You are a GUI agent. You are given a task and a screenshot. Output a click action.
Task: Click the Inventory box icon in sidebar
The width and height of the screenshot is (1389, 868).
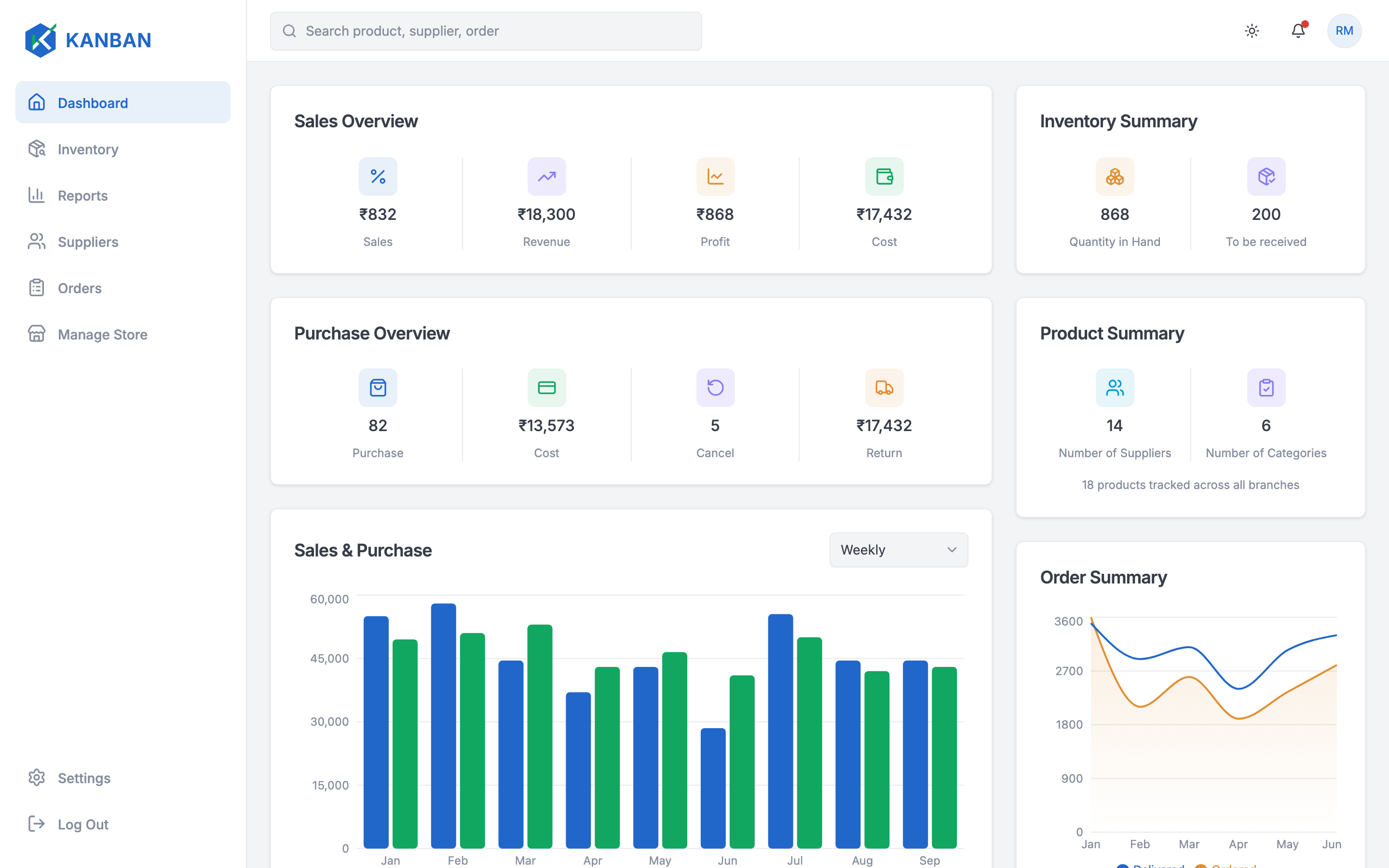click(37, 149)
